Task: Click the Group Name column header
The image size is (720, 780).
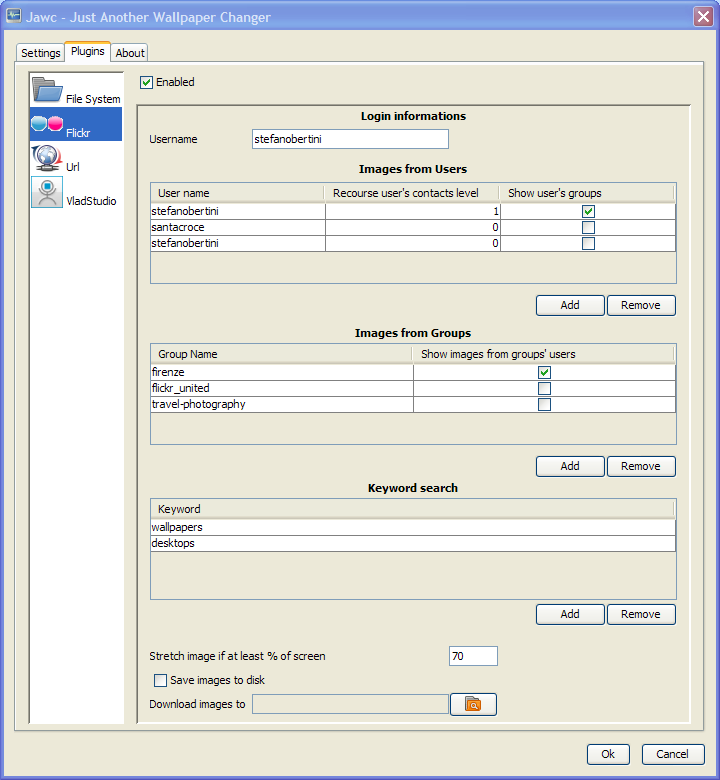Action: click(282, 354)
